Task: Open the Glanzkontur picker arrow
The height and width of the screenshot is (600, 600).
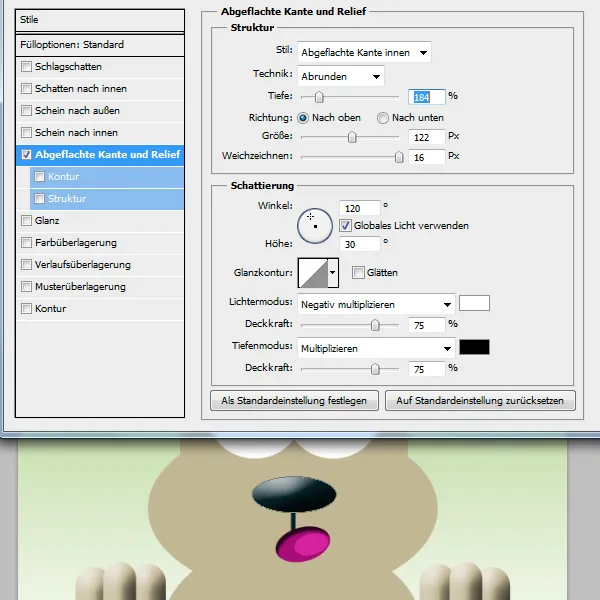Action: 333,273
